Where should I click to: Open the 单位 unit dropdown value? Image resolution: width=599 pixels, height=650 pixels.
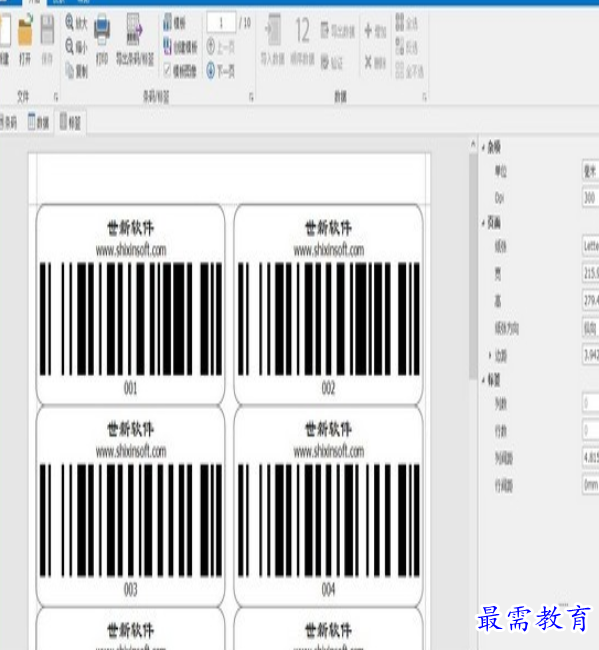tap(591, 171)
